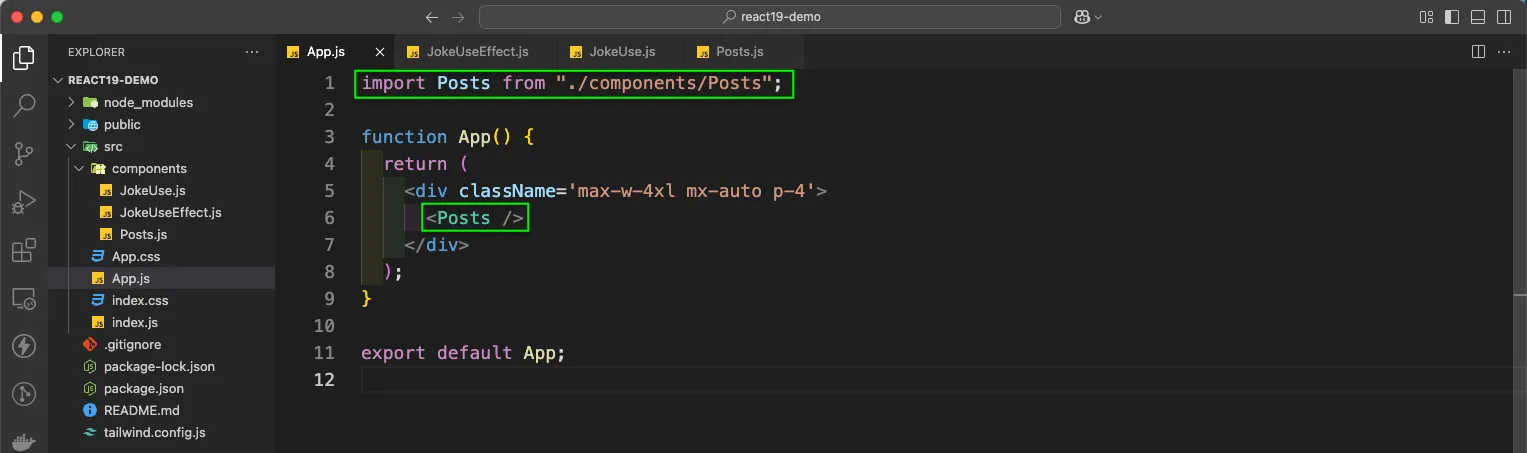Viewport: 1527px width, 453px height.
Task: Toggle secondary side bar visibility
Action: tap(1504, 17)
